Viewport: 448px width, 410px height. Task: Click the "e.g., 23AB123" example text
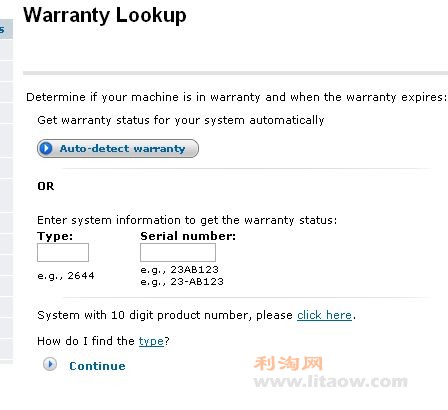tap(179, 269)
